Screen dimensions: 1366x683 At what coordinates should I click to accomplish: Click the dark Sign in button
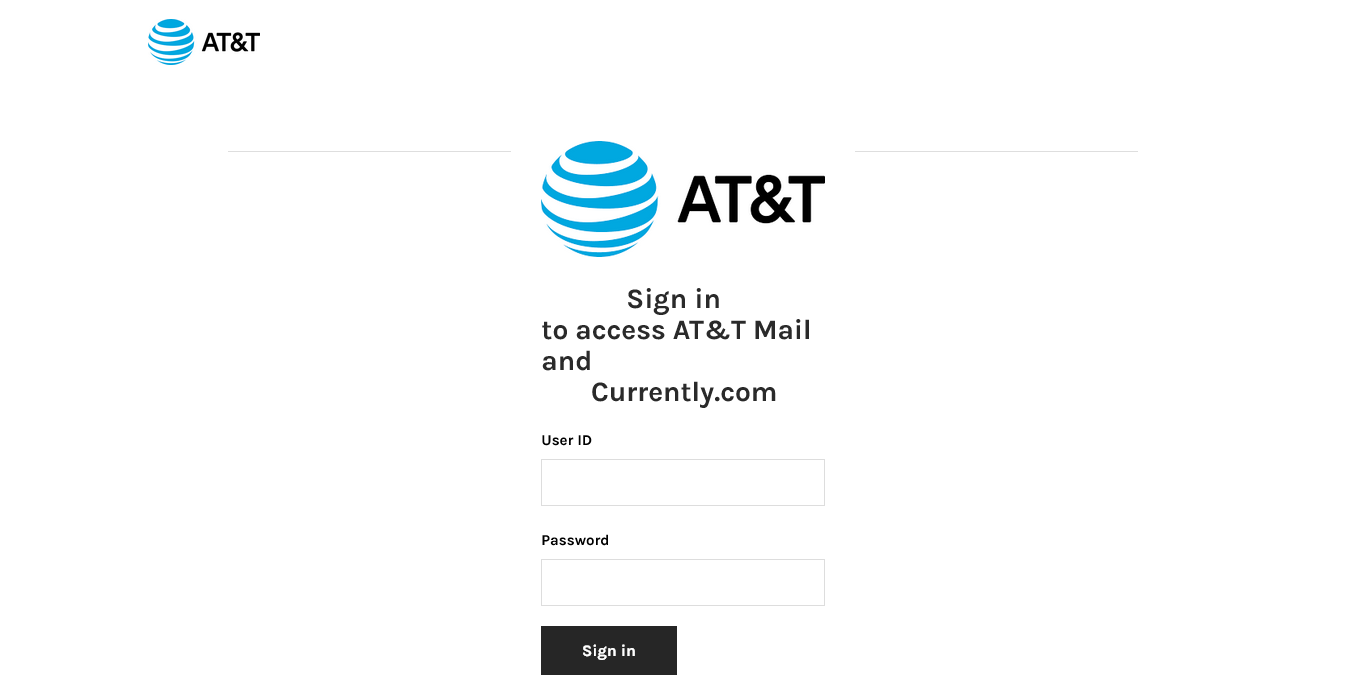point(609,650)
